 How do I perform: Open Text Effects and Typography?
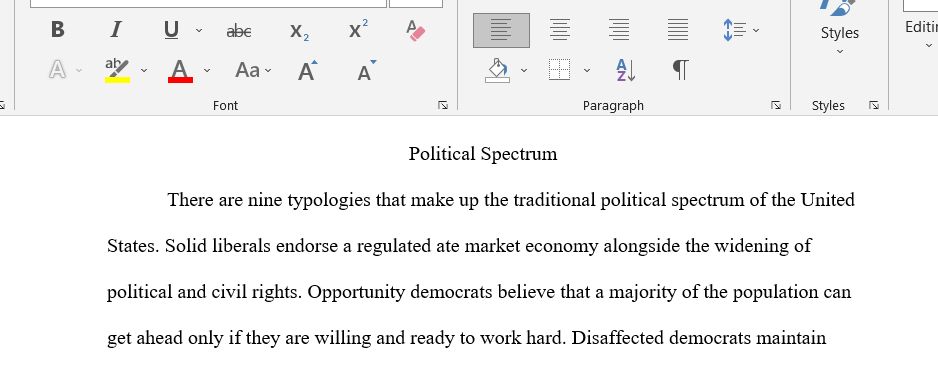[57, 70]
